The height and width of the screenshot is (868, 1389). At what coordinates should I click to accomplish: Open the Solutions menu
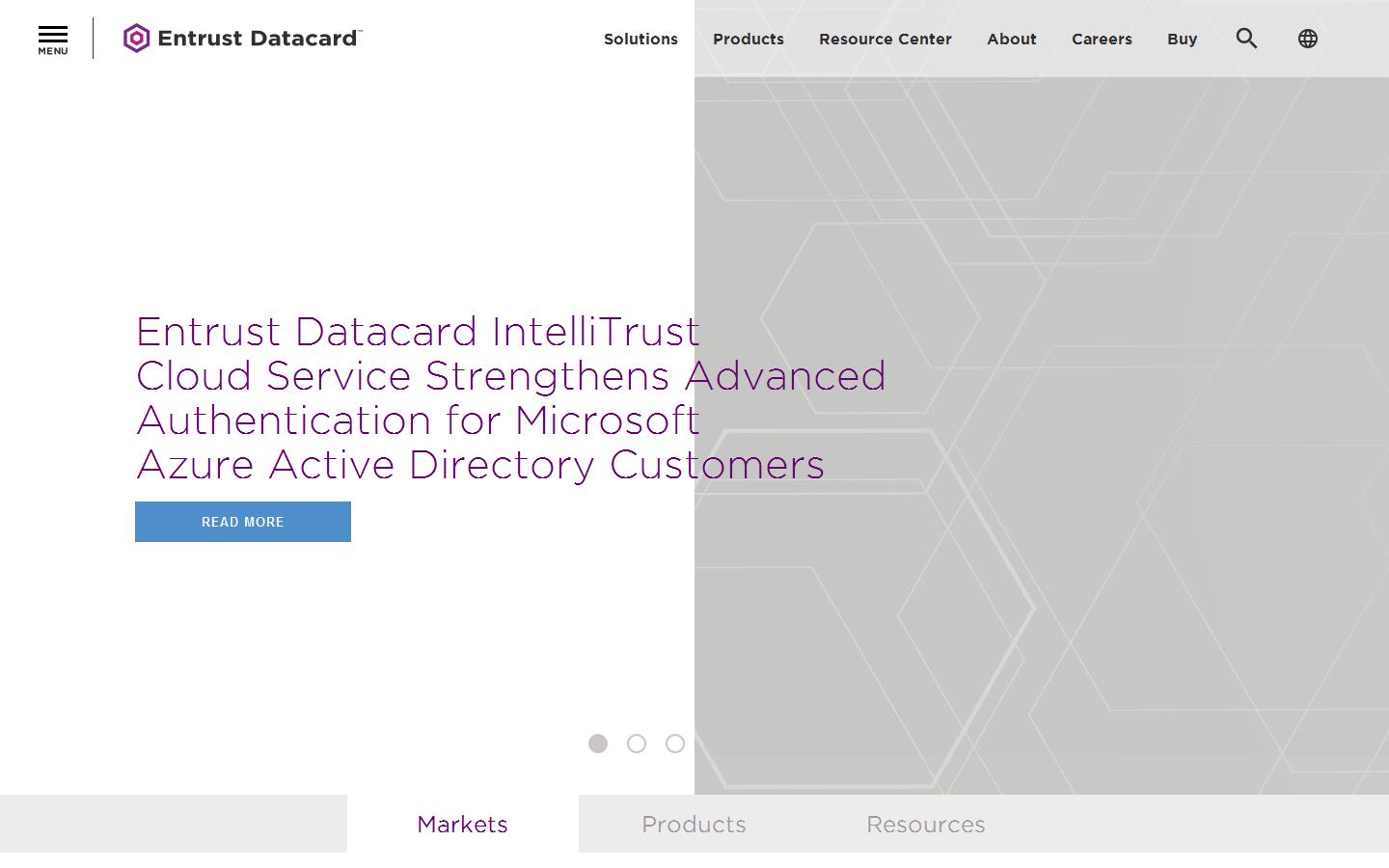pos(640,39)
